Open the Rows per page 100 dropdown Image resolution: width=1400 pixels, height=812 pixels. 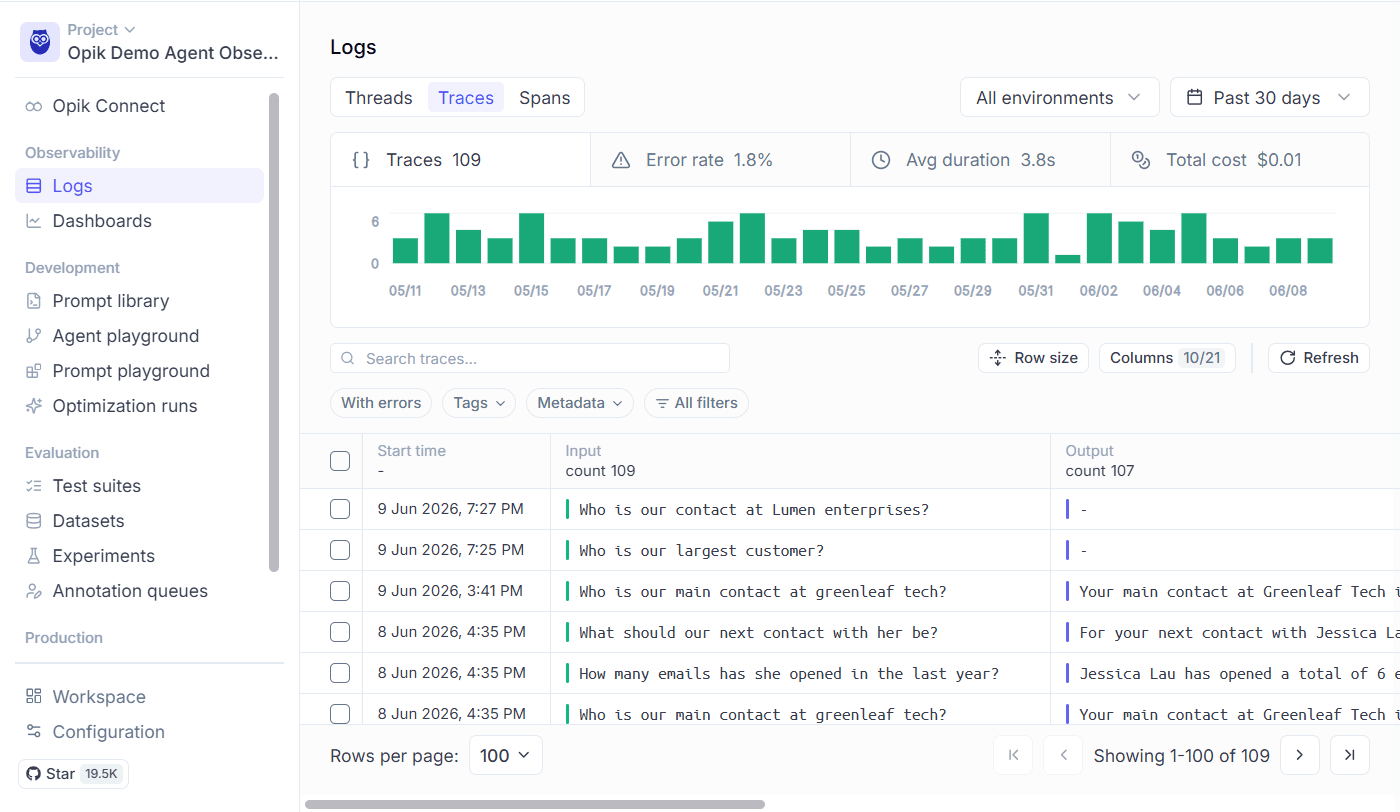[506, 756]
